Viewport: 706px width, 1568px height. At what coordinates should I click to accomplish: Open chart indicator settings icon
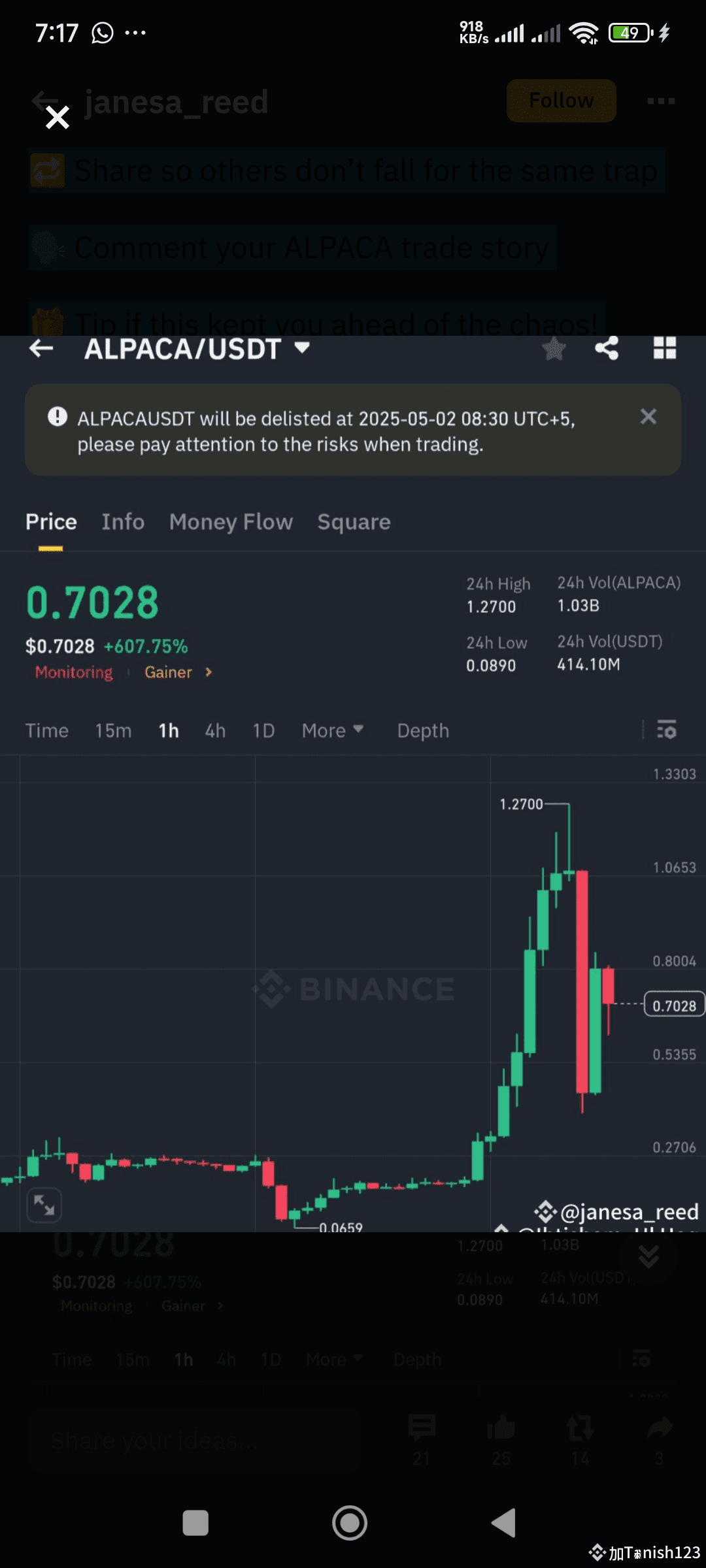tap(666, 729)
